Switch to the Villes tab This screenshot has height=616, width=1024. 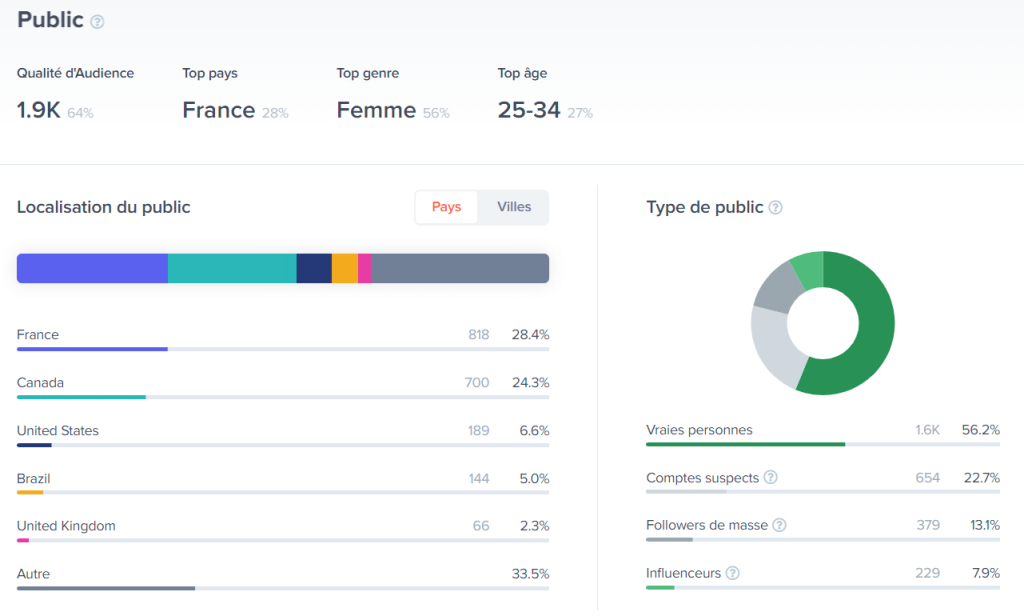[514, 207]
